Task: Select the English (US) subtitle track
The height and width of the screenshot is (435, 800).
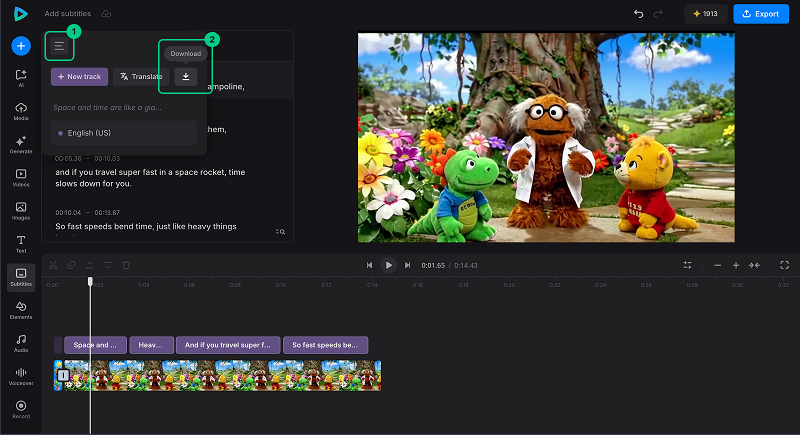Action: coord(124,133)
